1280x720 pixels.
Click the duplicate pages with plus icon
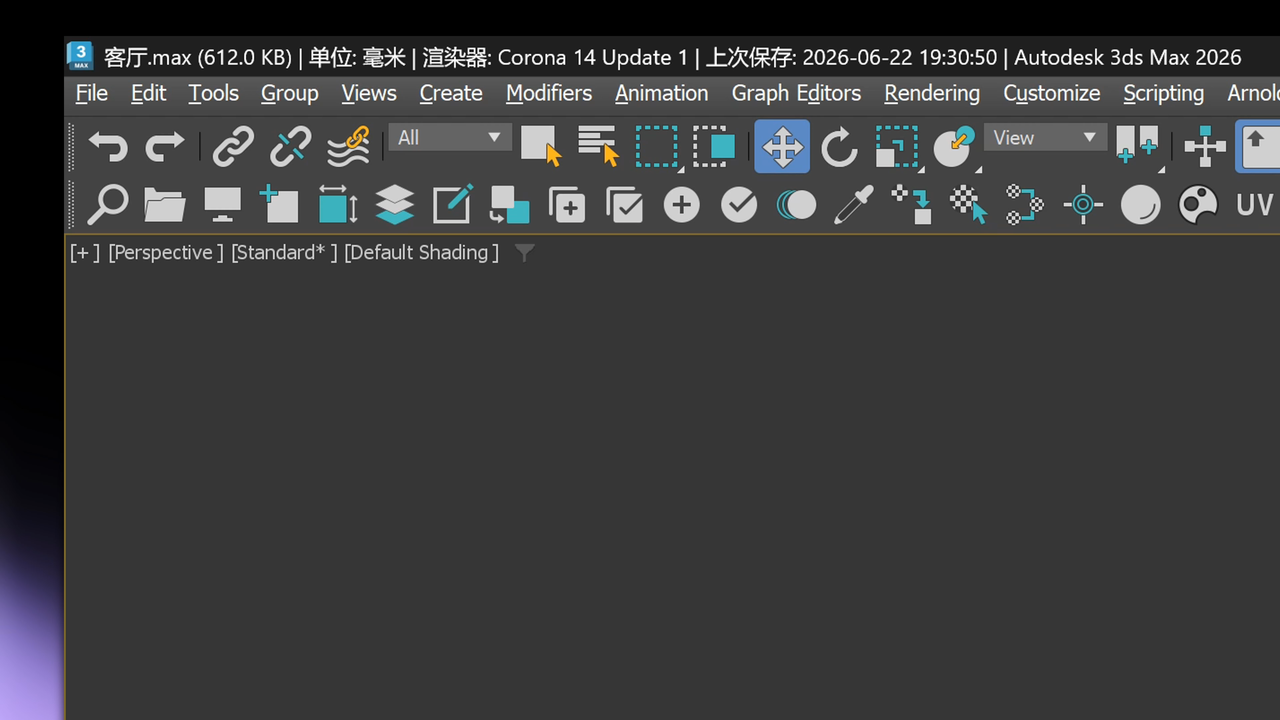click(x=567, y=205)
